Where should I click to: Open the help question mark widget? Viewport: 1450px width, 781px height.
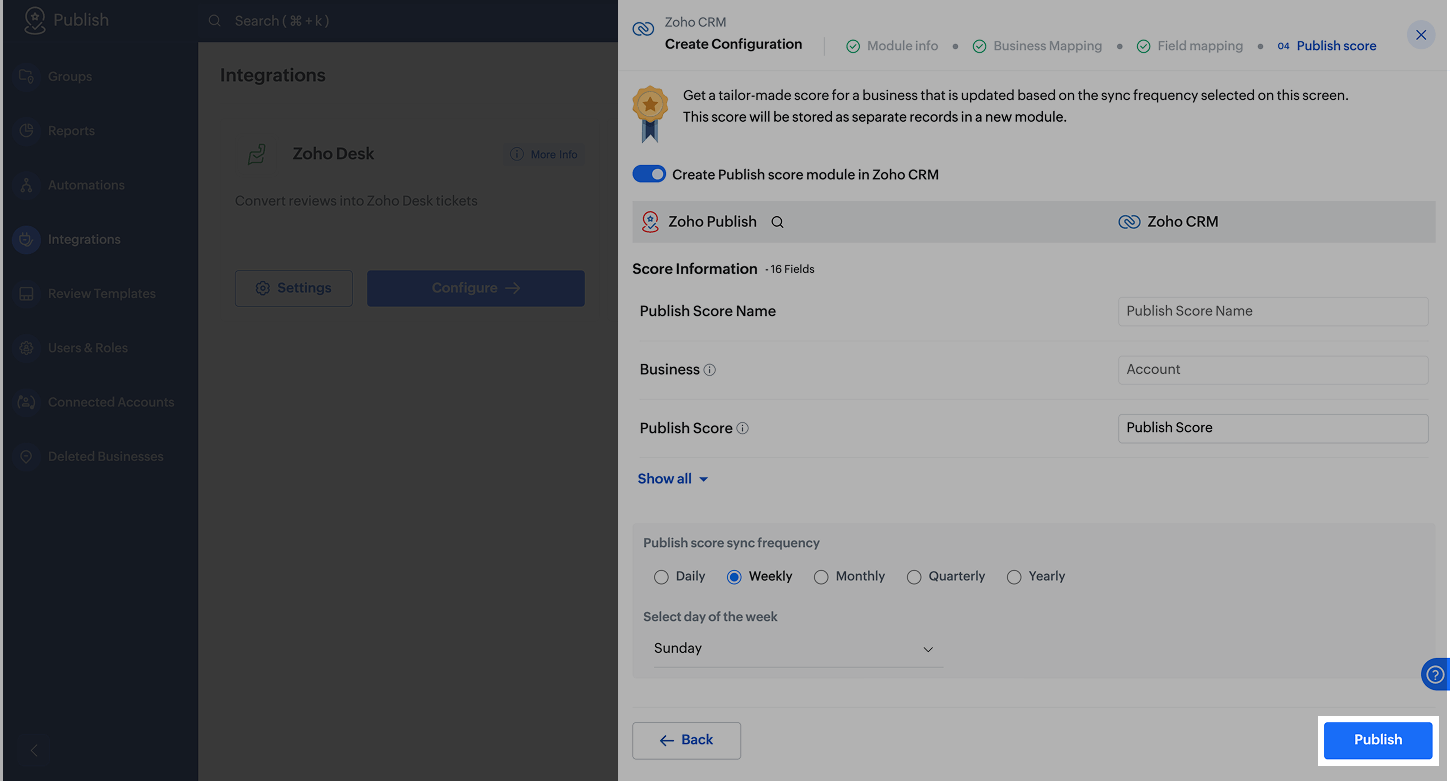(1436, 675)
